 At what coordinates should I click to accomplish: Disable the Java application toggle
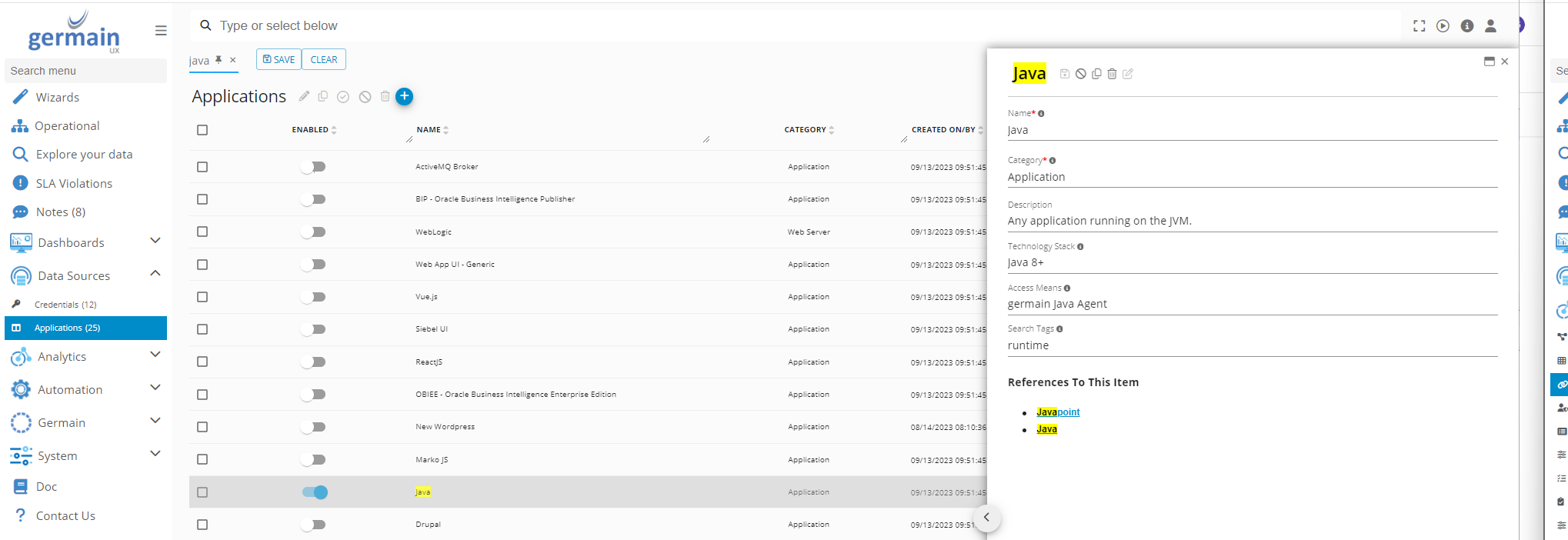pos(315,492)
